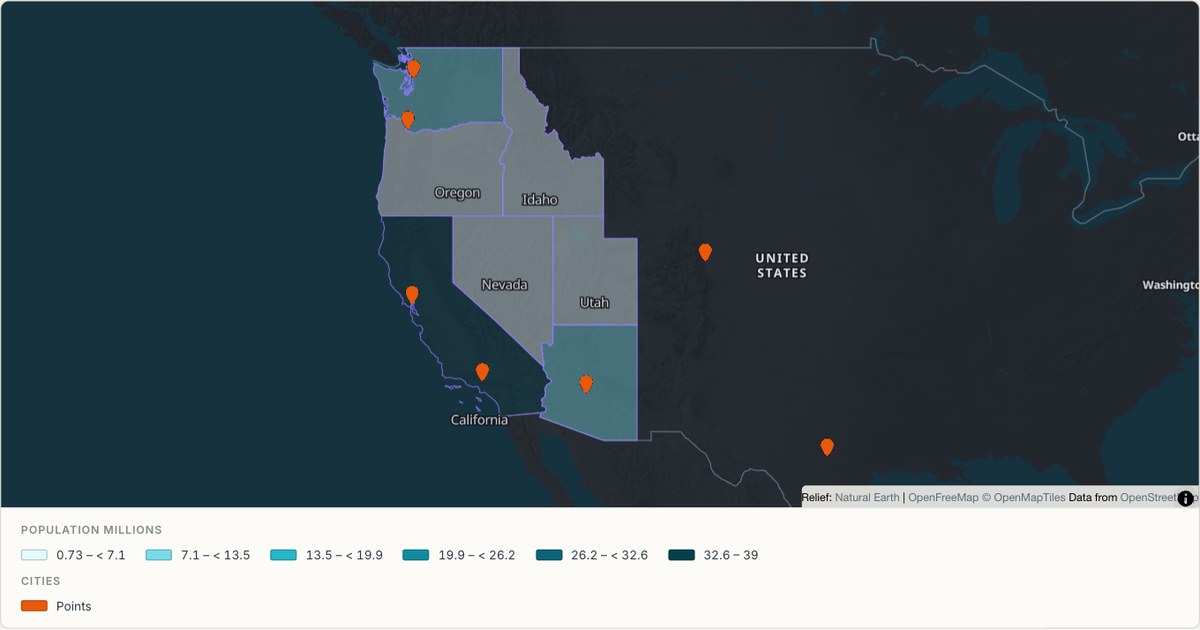Select the Nevada state label
Screen dimensions: 1200x630
point(504,285)
